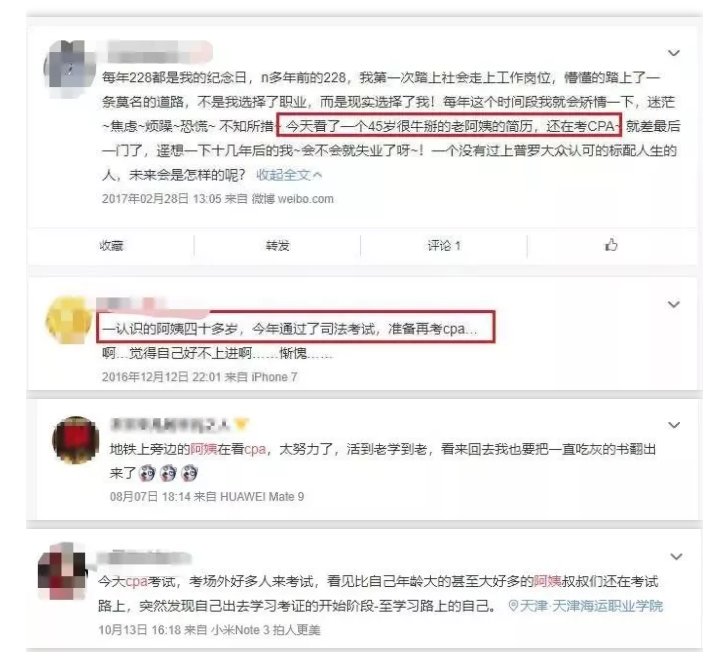Image resolution: width=712 pixels, height=652 pixels.
Task: Open the yellow avatar of second poster
Action: tap(68, 319)
